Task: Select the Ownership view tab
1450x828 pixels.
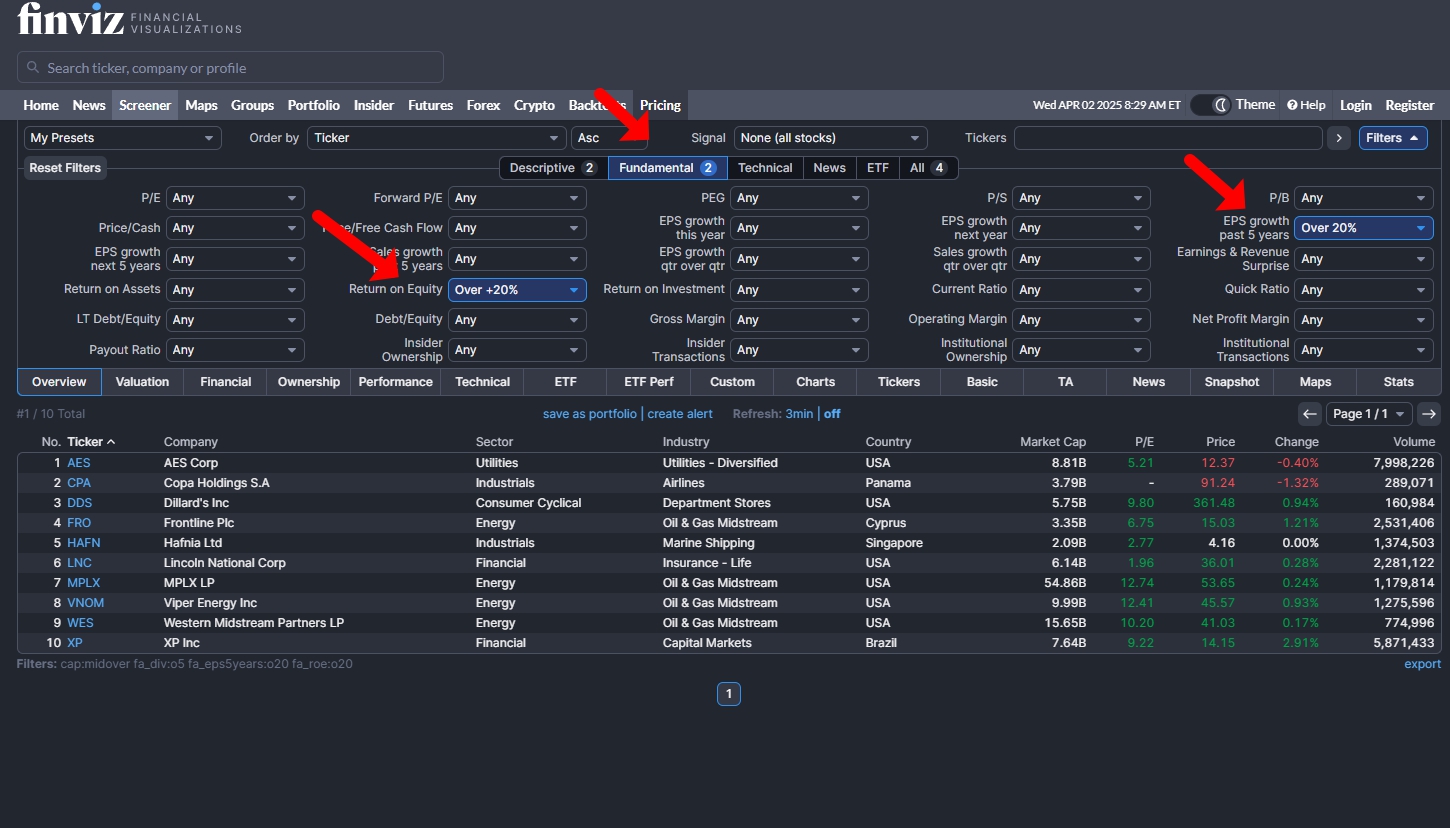Action: point(309,382)
